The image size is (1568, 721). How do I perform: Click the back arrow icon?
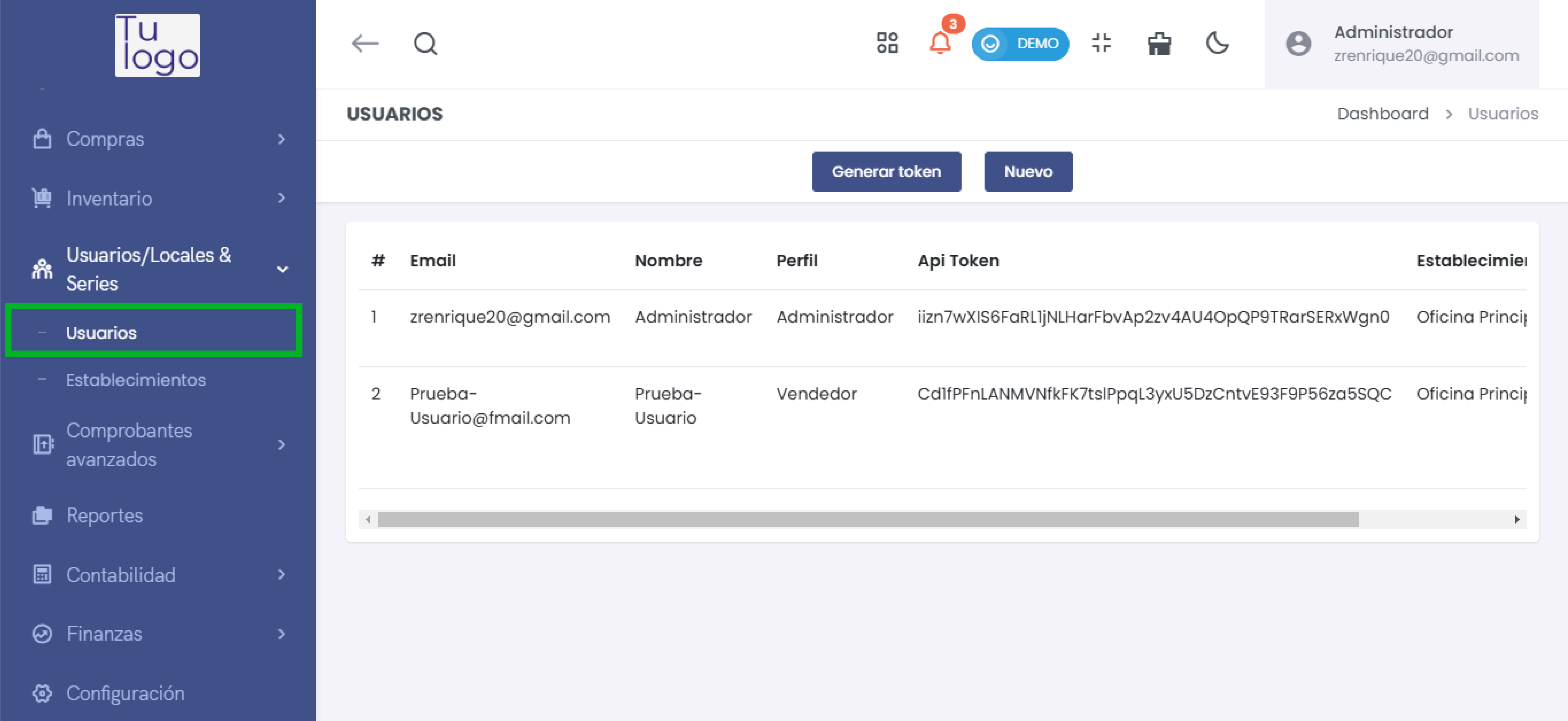[365, 44]
